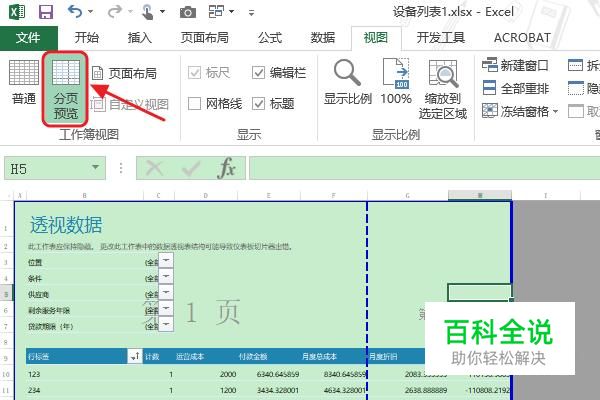The image size is (600, 400).
Task: Open the 供应商 filter dropdown
Action: [x=166, y=292]
